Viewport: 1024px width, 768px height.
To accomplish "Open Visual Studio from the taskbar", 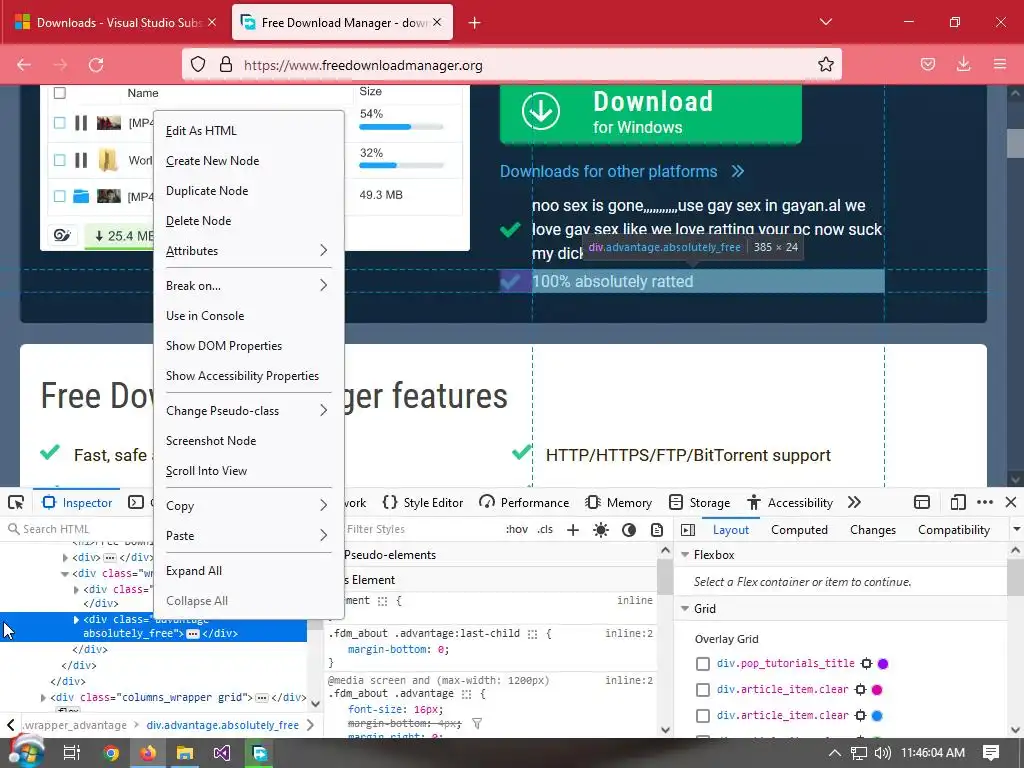I will (222, 753).
